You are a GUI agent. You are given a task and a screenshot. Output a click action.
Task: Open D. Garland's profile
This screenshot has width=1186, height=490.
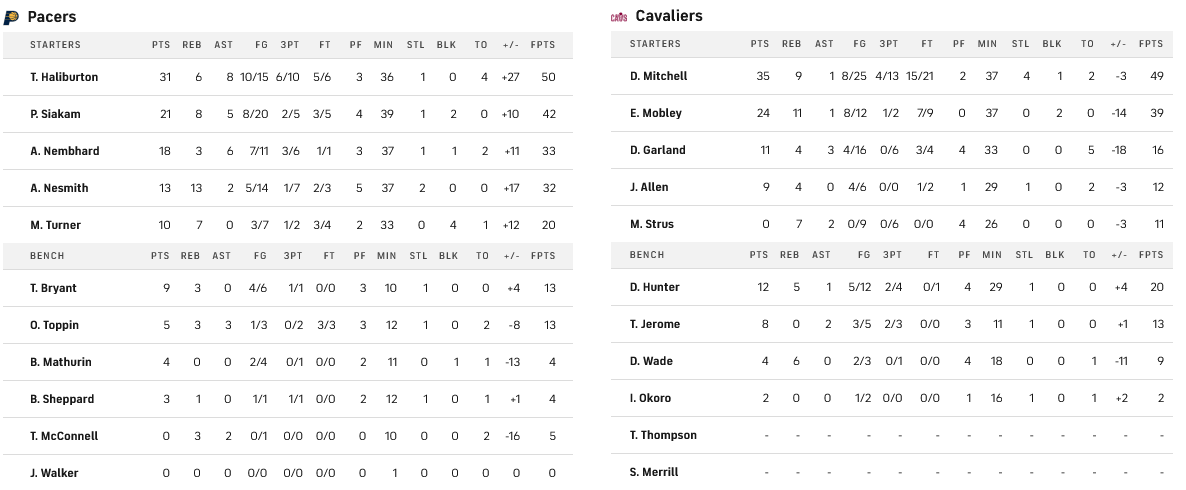[658, 150]
